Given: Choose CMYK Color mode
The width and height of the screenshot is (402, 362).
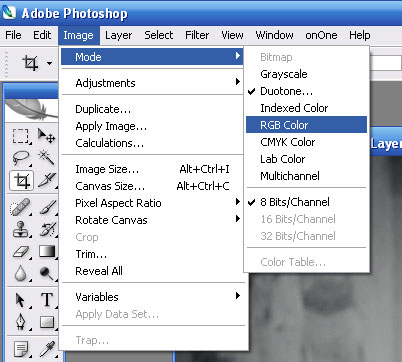Looking at the screenshot, I should click(306, 142).
